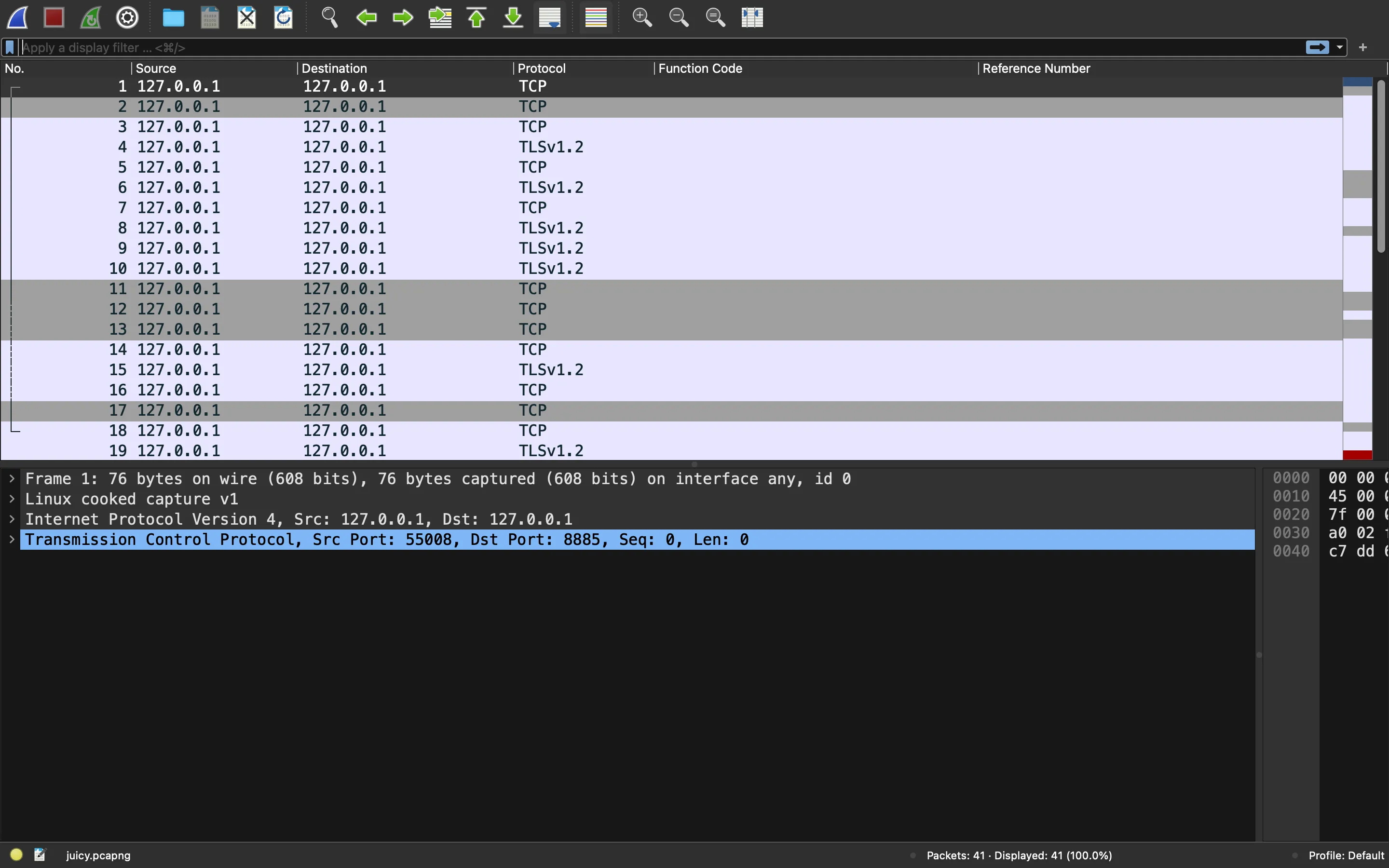
Task: Select the Frame 1 detail line text
Action: pos(438,479)
